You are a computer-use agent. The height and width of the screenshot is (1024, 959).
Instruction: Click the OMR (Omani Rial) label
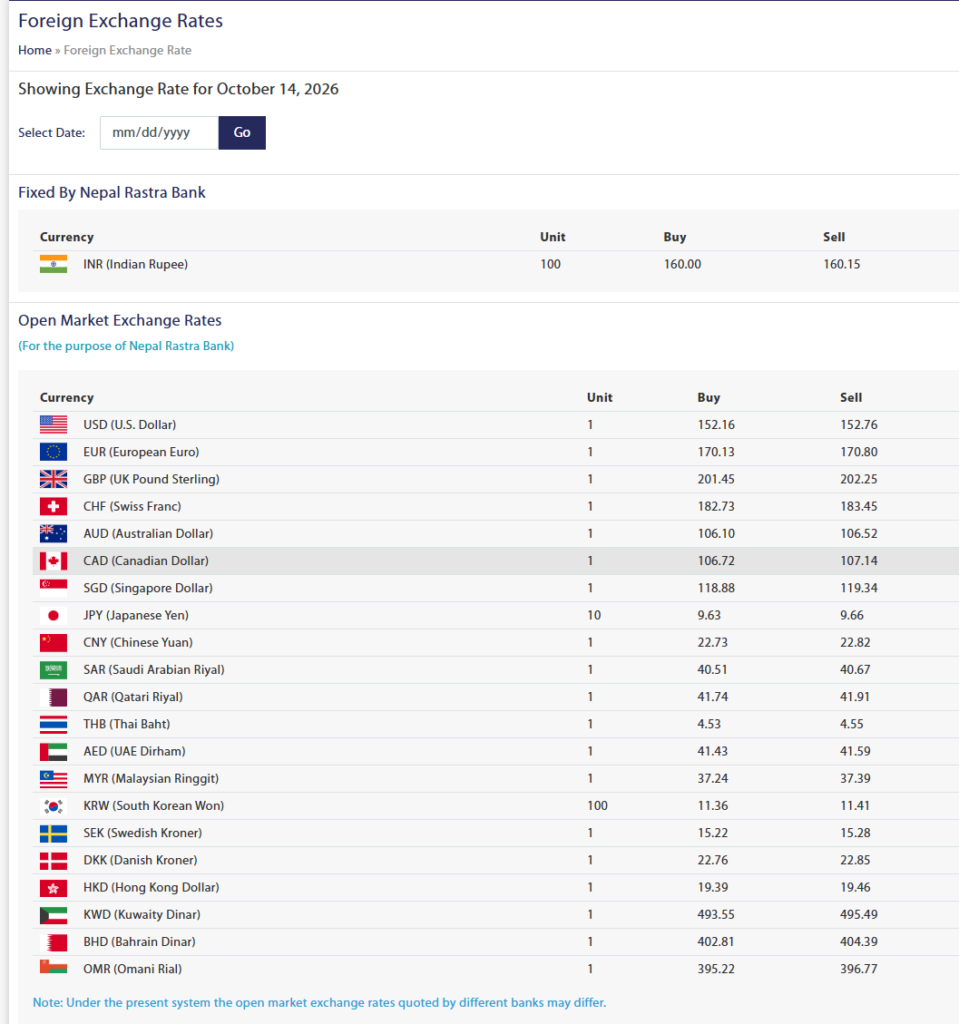133,969
